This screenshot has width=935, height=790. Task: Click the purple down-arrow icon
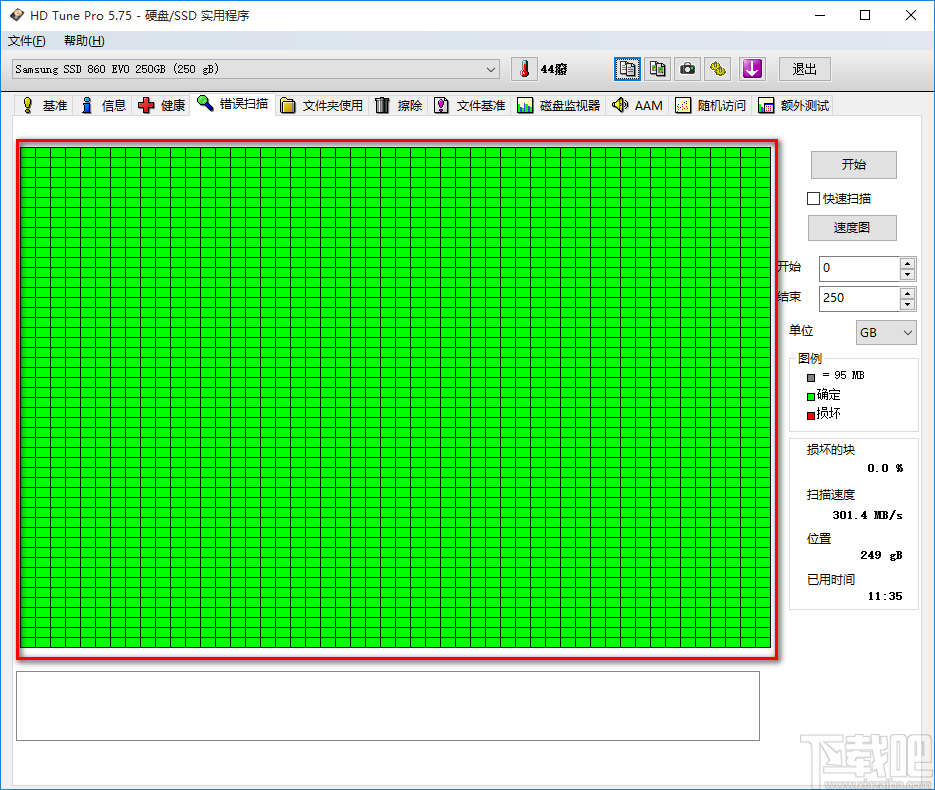pos(752,69)
